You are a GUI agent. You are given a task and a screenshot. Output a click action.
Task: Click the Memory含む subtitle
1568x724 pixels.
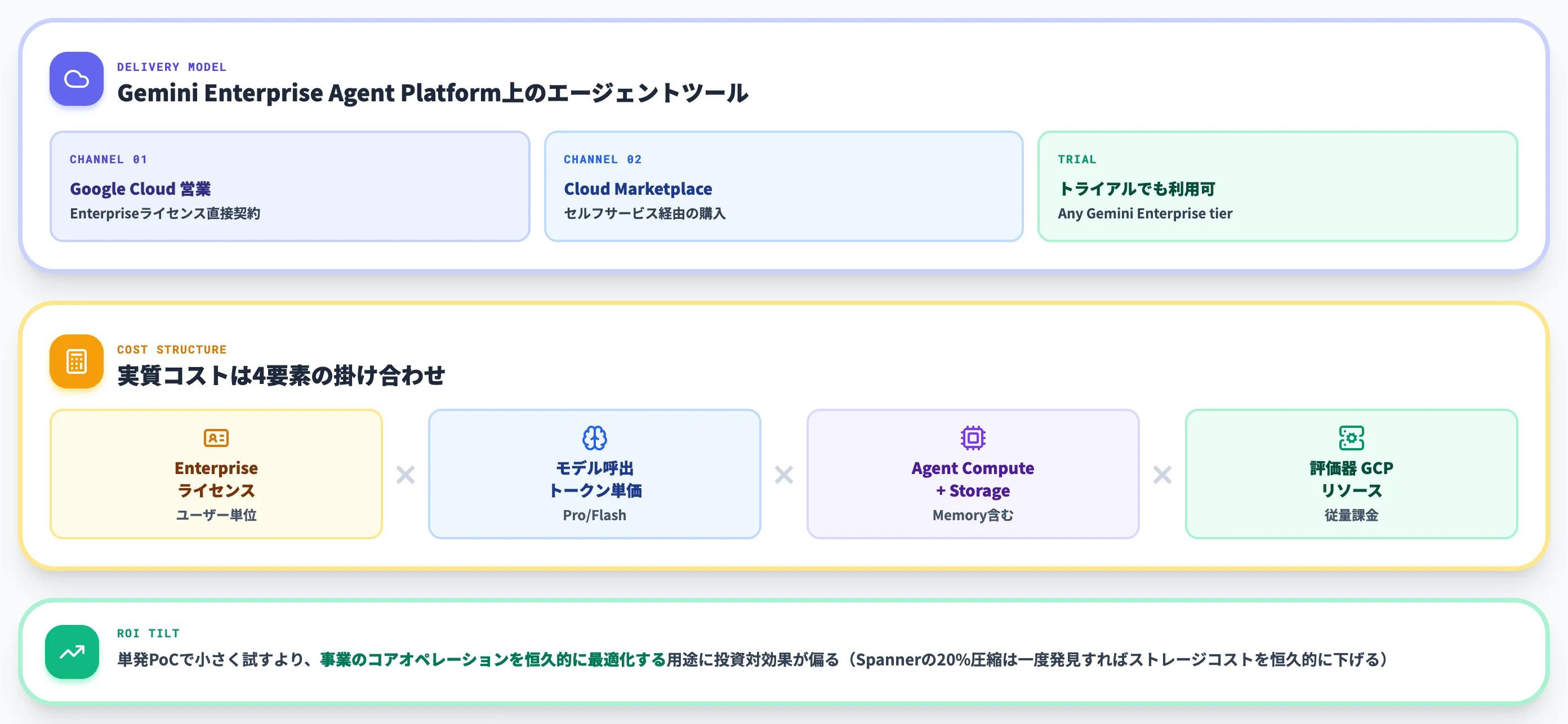973,515
